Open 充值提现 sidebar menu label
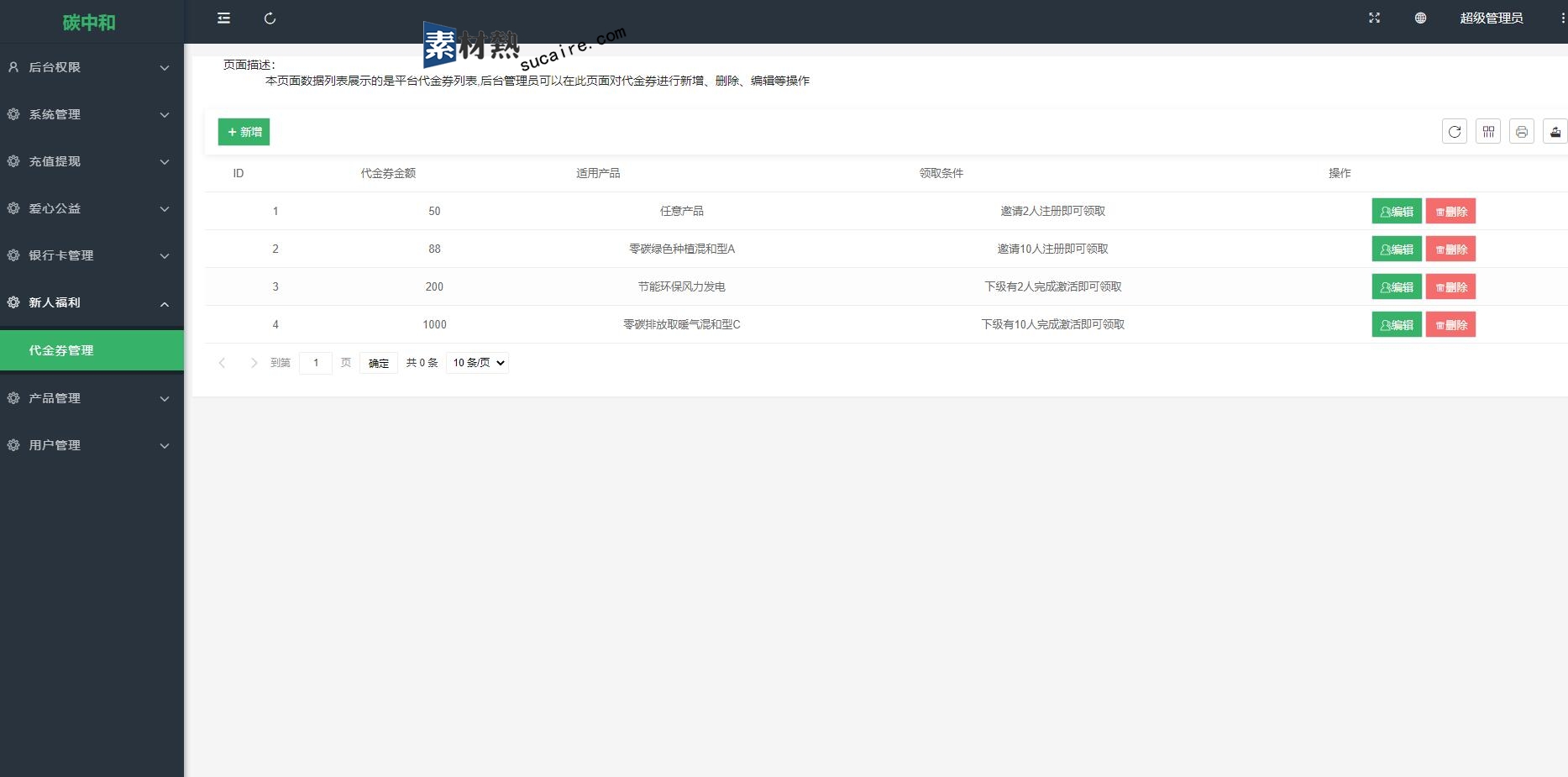The height and width of the screenshot is (777, 1568). [x=55, y=161]
